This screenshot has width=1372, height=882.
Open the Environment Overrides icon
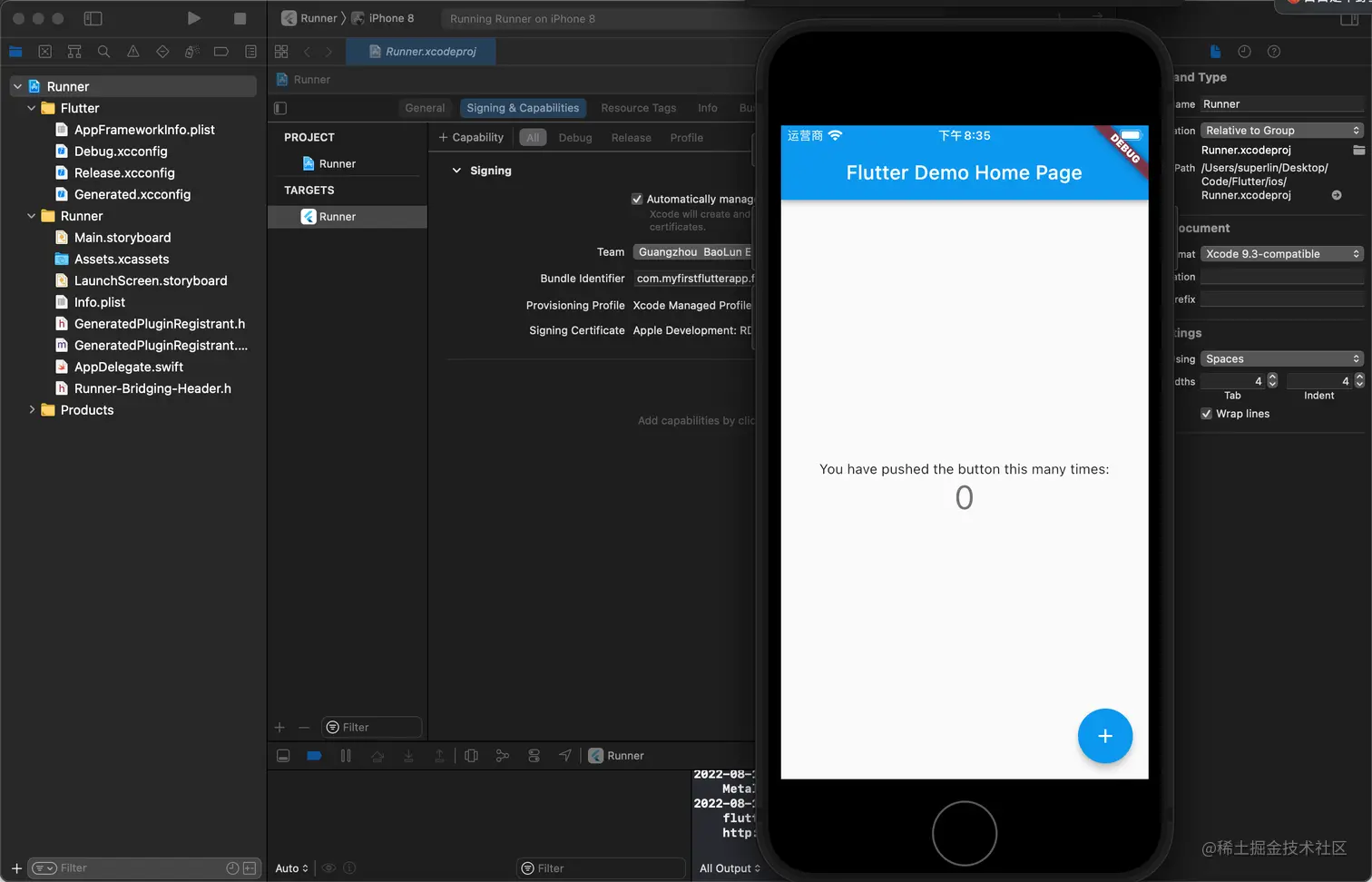point(534,756)
